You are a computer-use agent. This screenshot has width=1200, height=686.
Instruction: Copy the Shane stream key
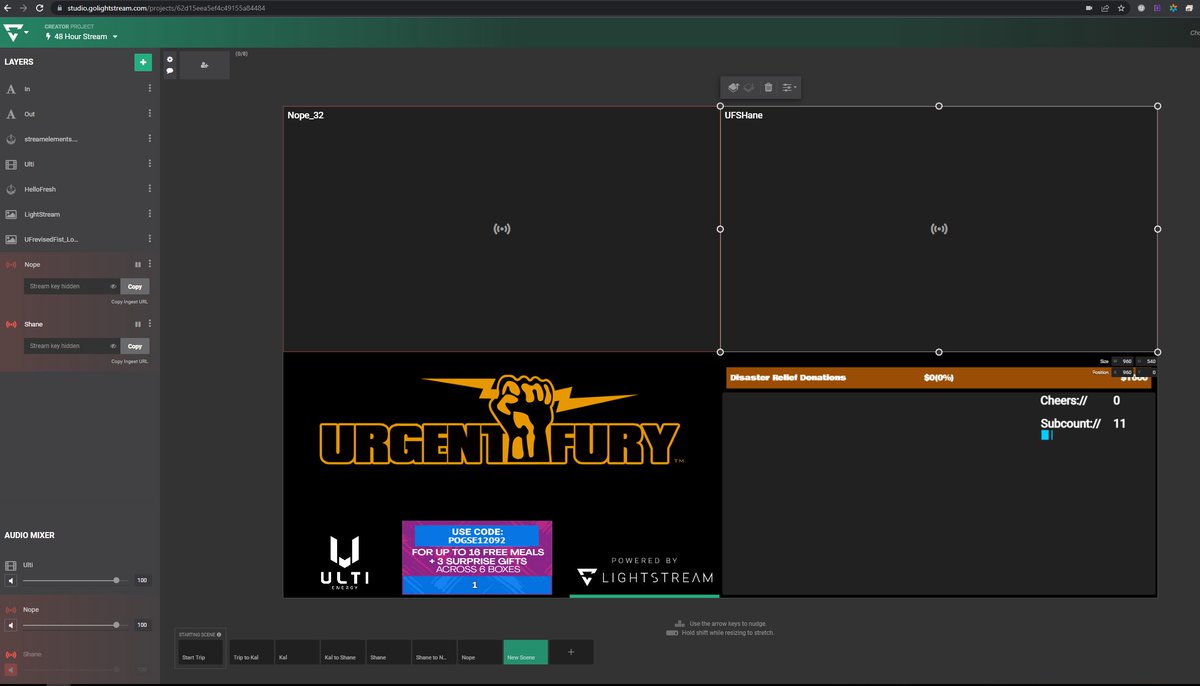(135, 346)
